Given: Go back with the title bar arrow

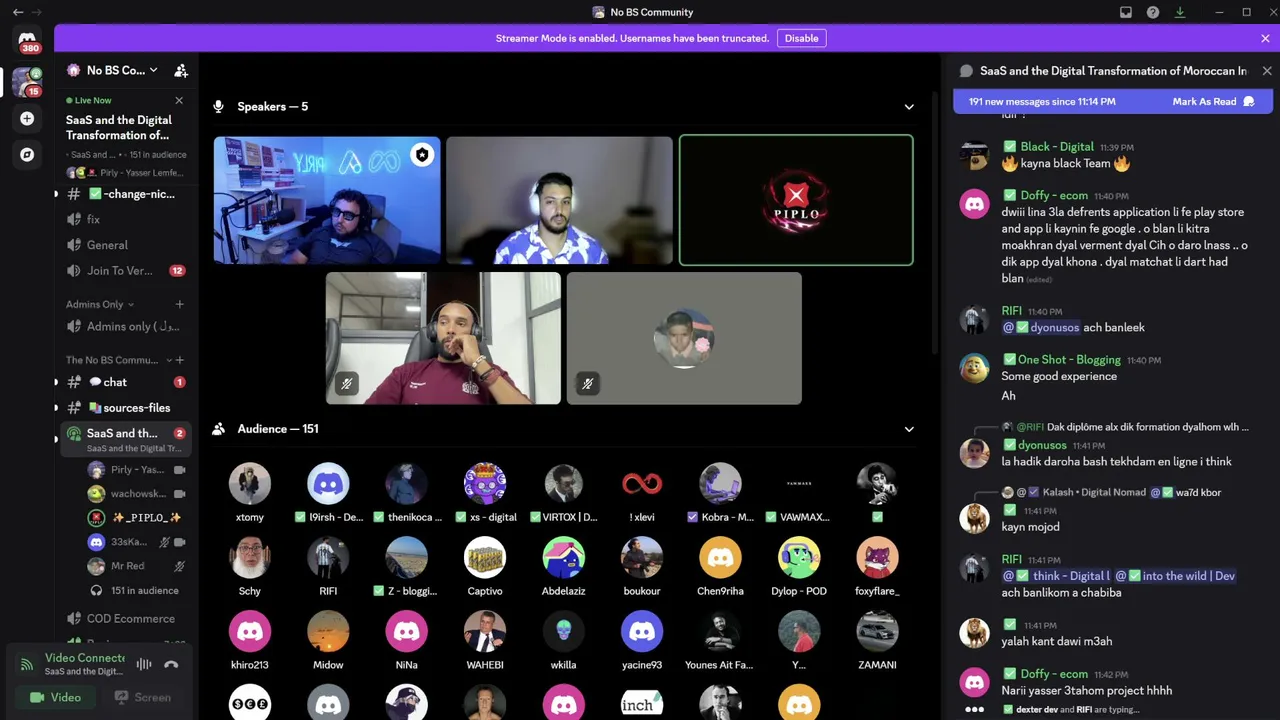Looking at the screenshot, I should pos(18,12).
